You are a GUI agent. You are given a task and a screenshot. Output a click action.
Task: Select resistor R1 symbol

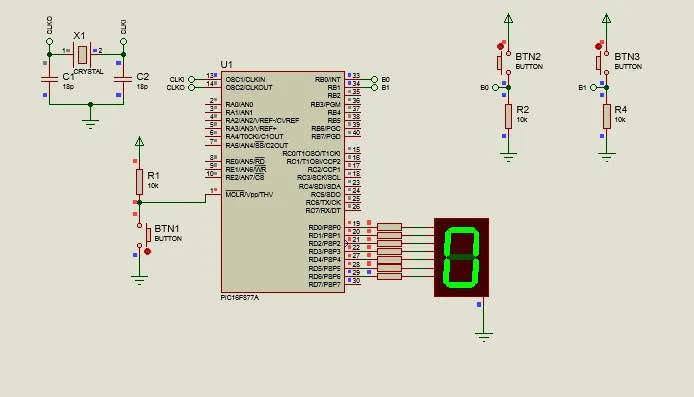point(139,181)
